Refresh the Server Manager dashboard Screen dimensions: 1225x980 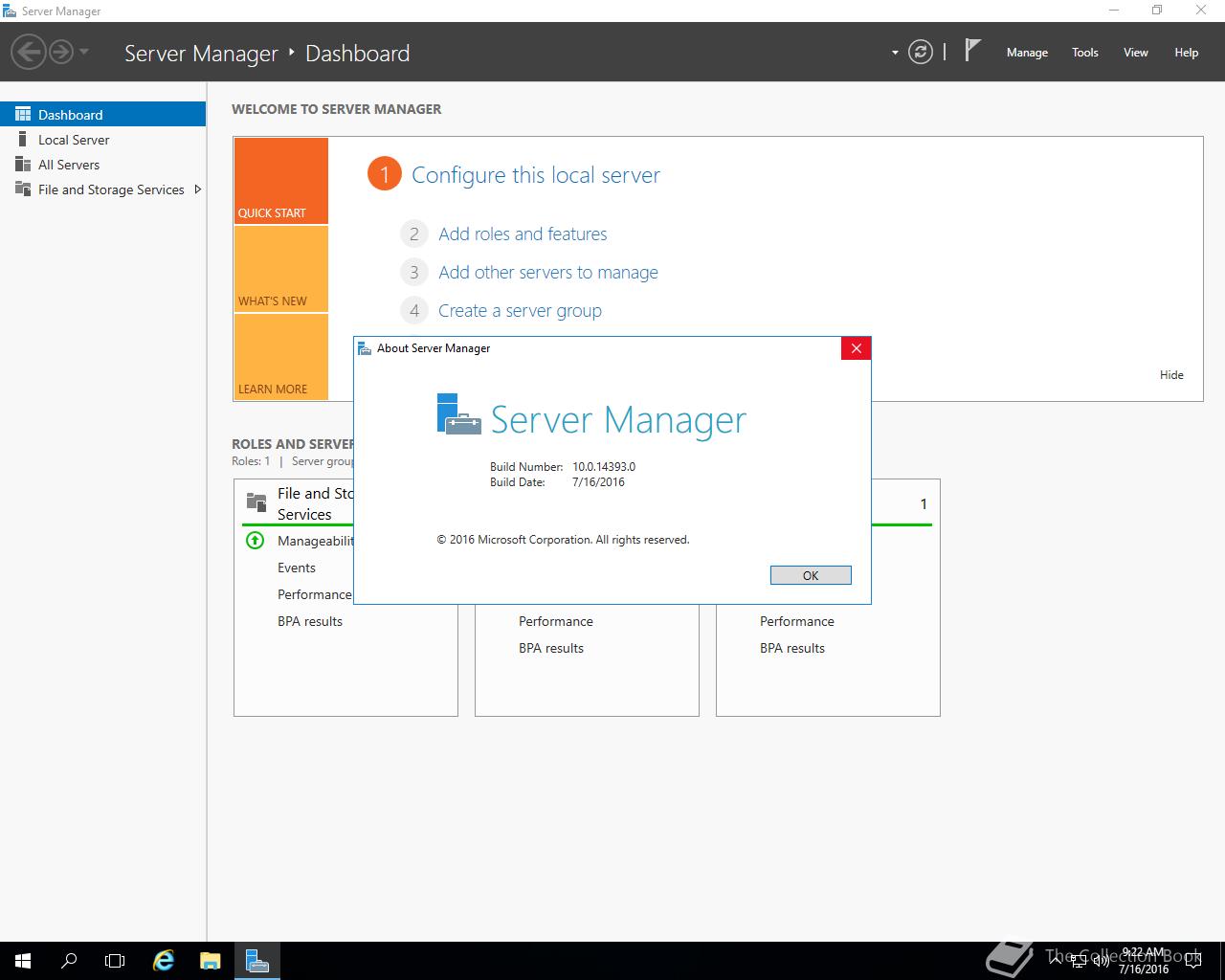click(x=921, y=52)
